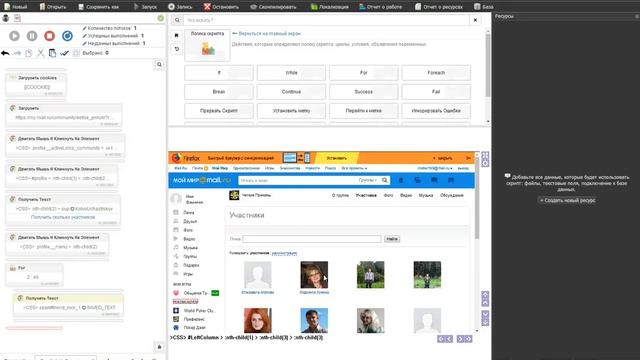
Task: Click the lock icon at scenario bottom
Action: (159, 347)
